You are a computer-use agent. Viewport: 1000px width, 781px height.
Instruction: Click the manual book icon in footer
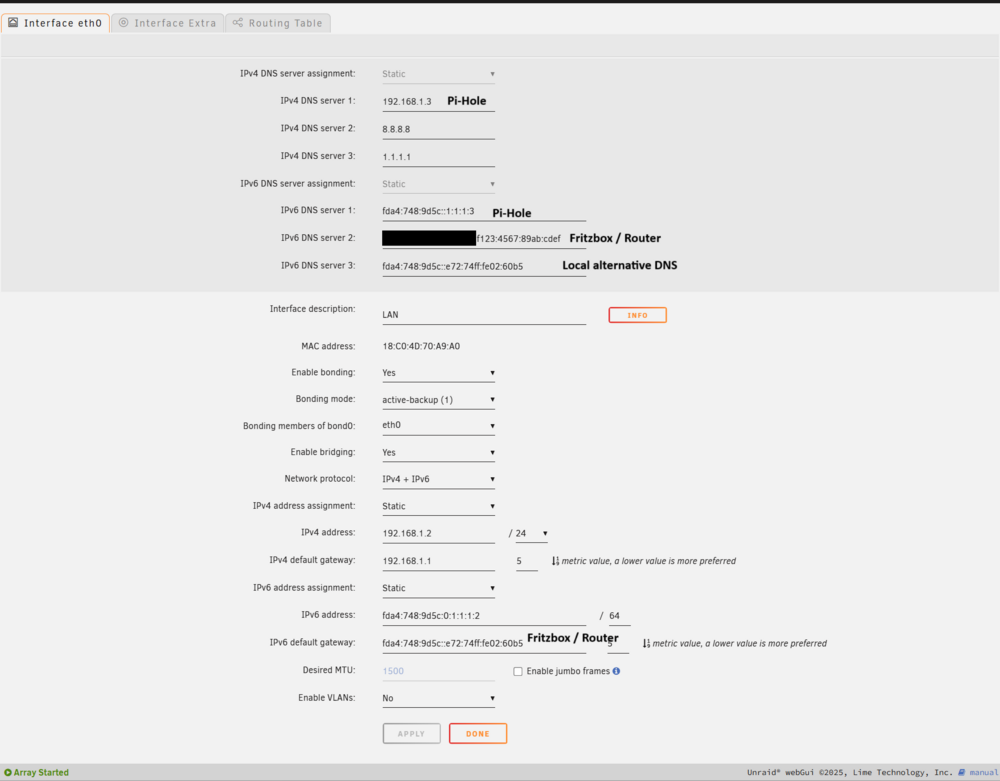(962, 772)
